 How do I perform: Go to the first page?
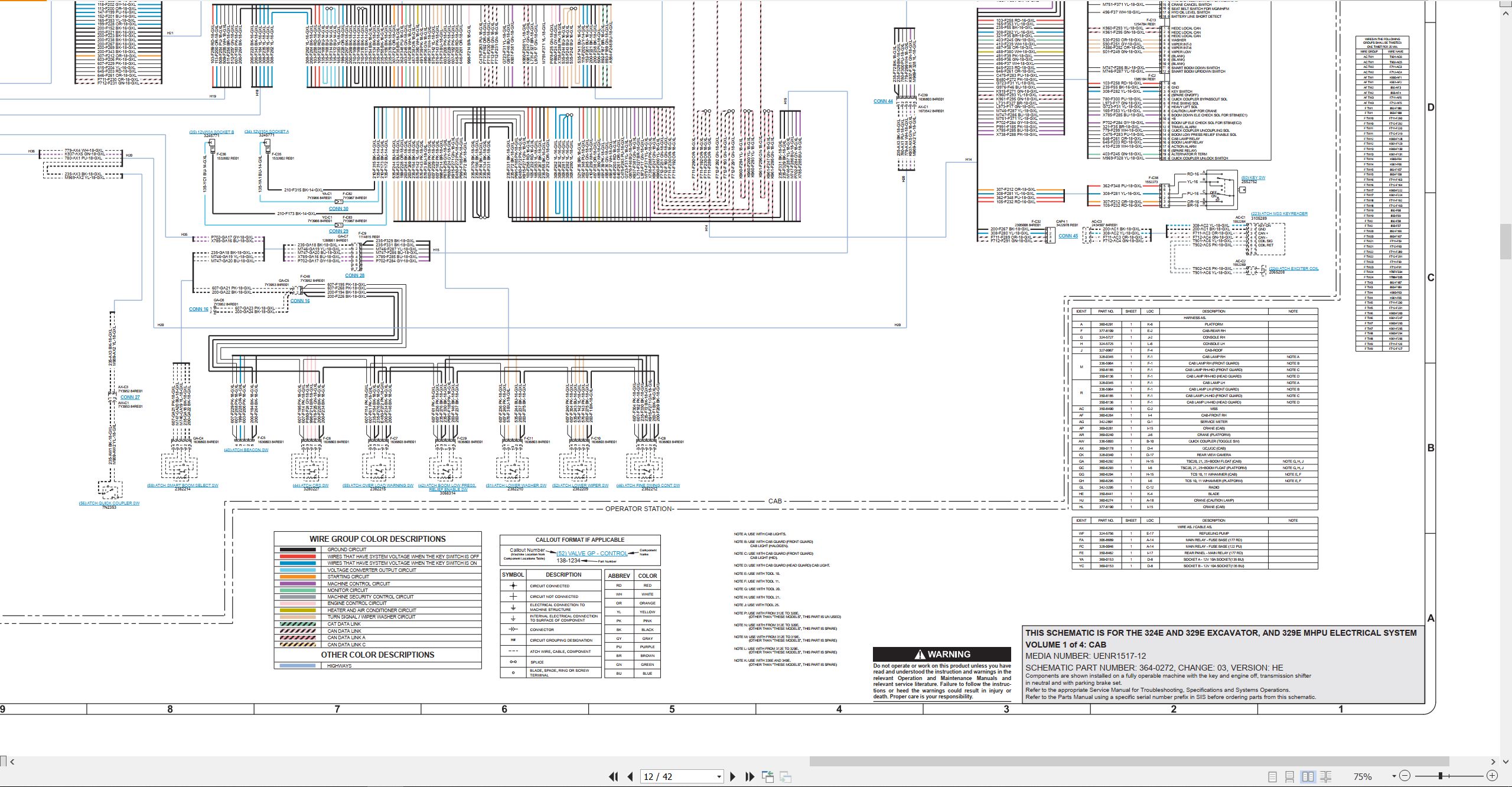coord(613,776)
